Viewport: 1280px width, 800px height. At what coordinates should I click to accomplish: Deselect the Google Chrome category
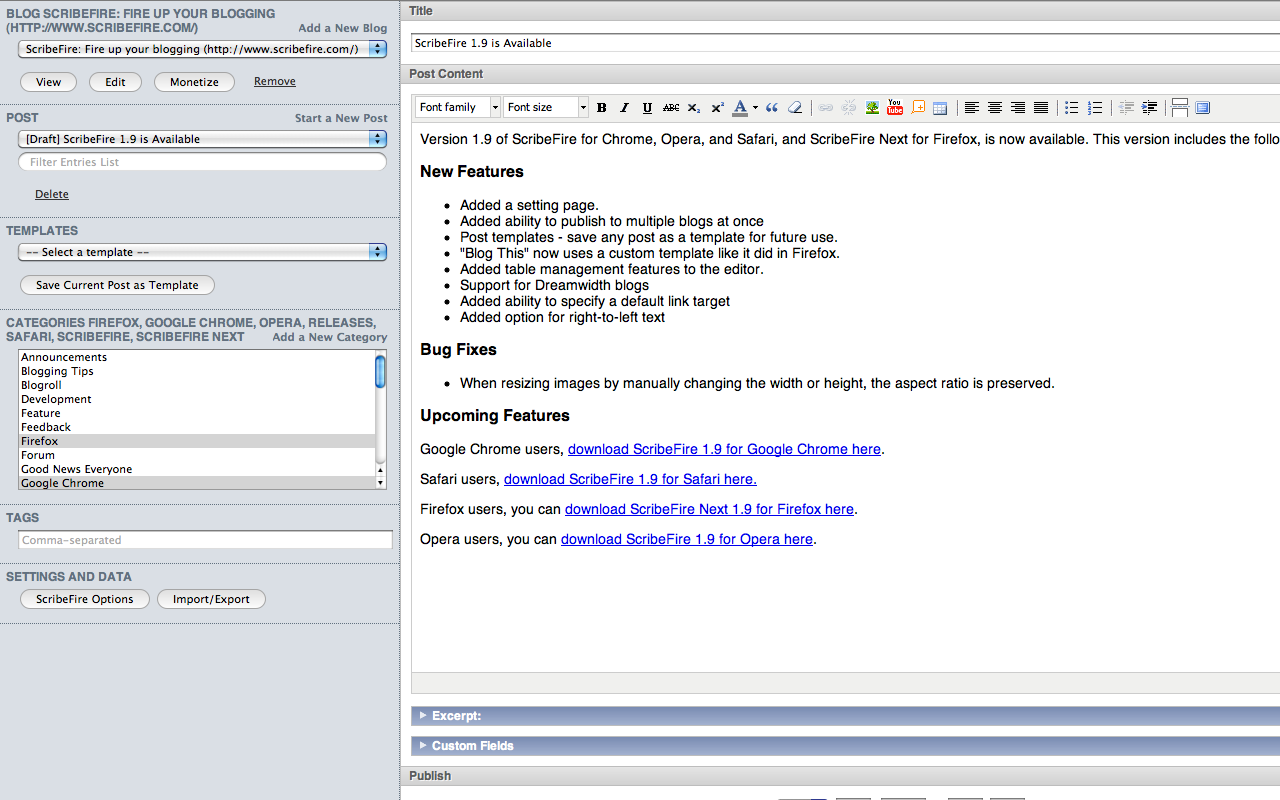pyautogui.click(x=197, y=482)
